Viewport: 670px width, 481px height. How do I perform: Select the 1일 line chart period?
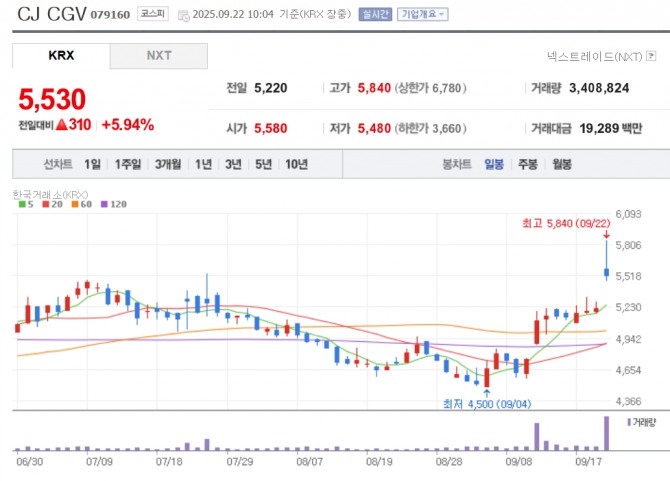click(93, 164)
